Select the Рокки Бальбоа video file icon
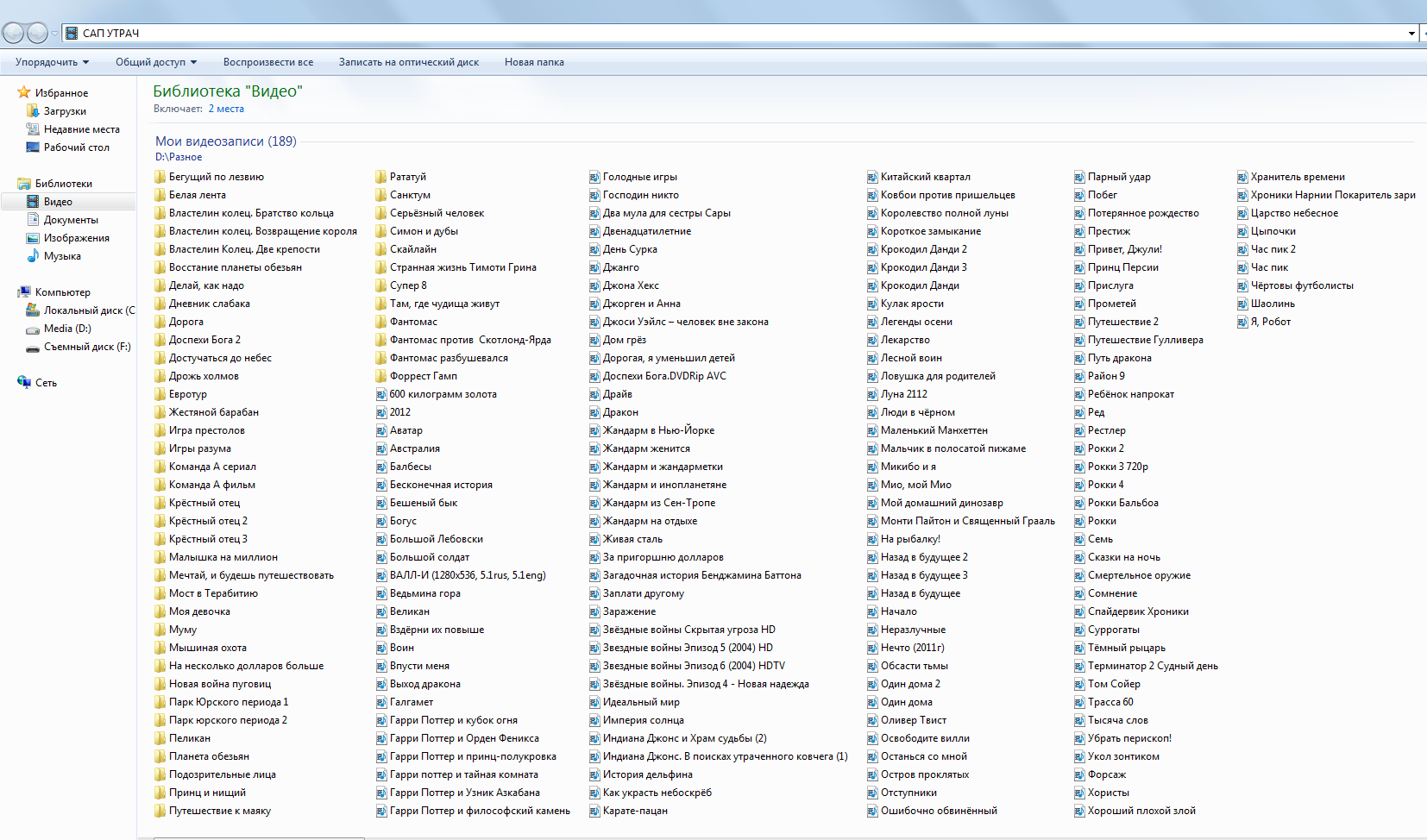 click(x=1079, y=503)
